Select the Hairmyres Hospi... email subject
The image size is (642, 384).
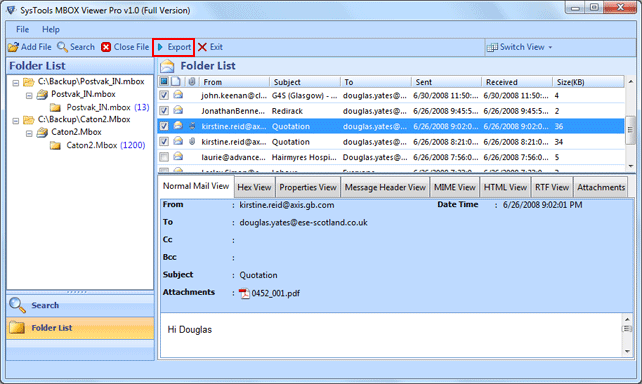point(304,157)
